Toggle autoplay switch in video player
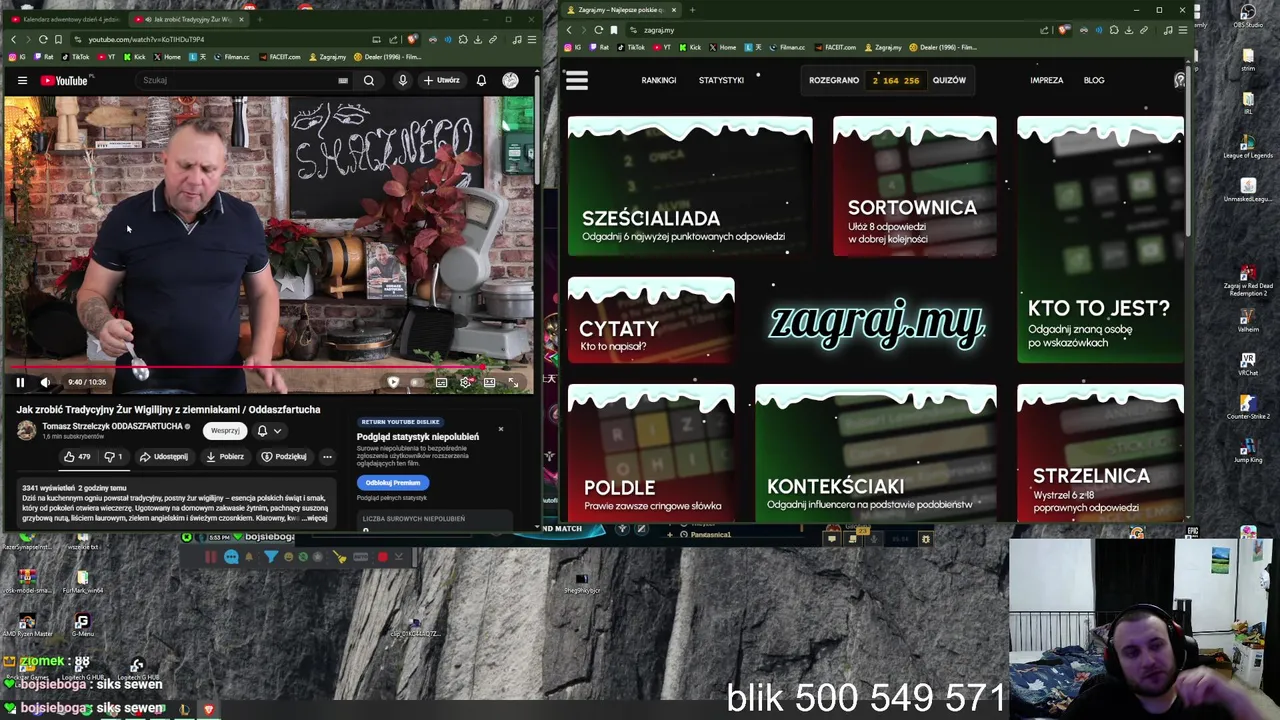 click(416, 382)
